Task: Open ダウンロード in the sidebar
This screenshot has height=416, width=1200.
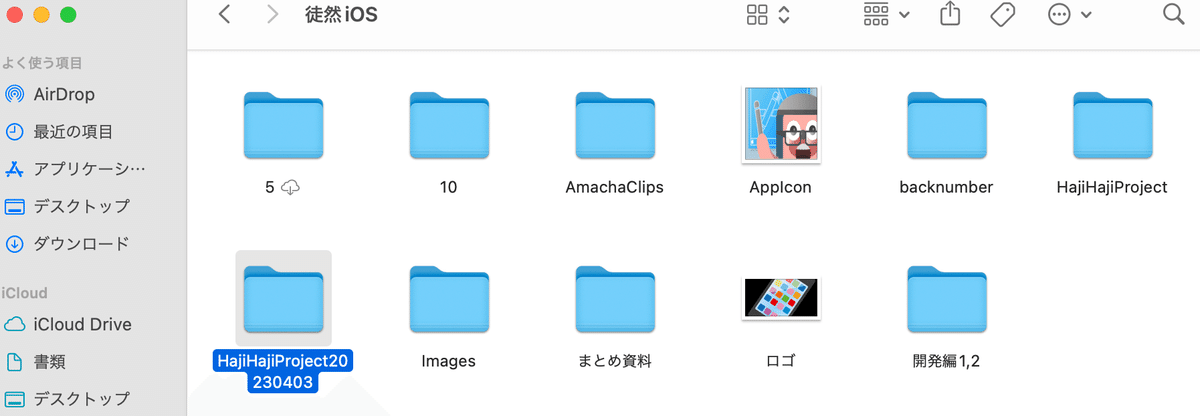Action: (x=68, y=243)
